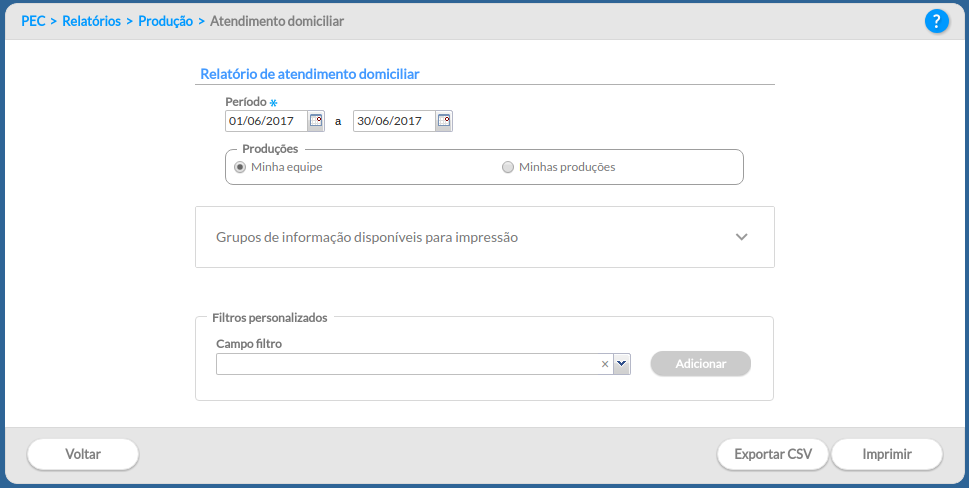This screenshot has width=969, height=488.
Task: Export the report with Exportar CSV
Action: (773, 454)
